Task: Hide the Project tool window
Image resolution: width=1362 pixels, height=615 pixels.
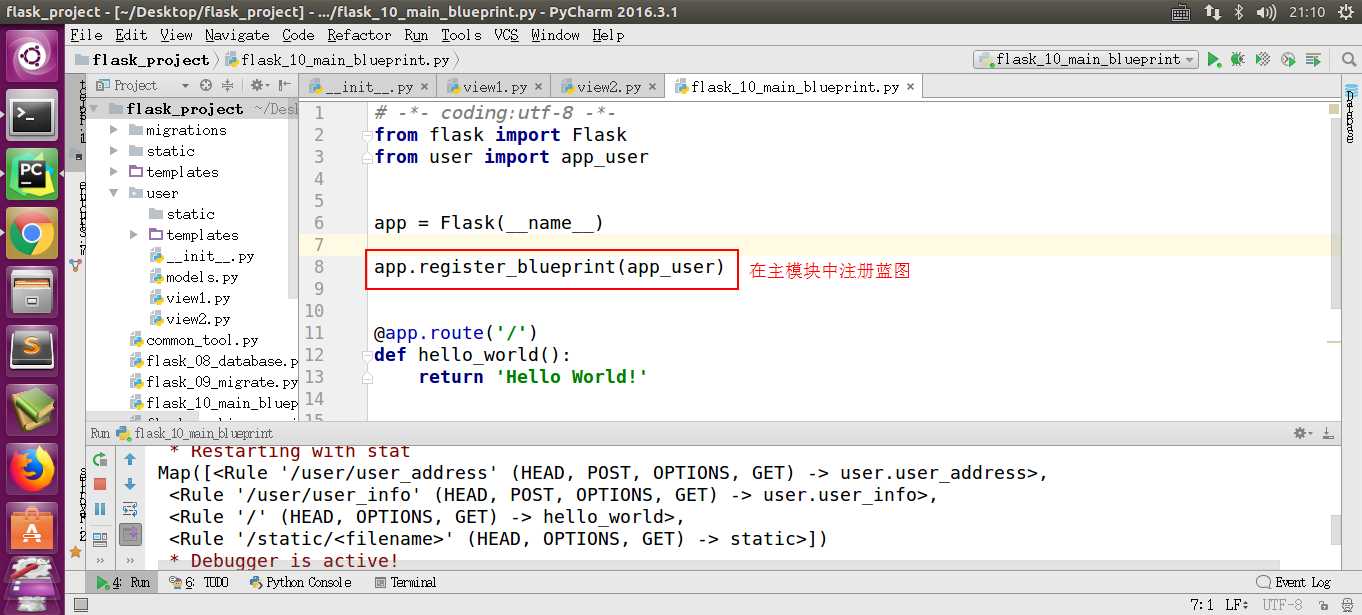Action: 283,86
